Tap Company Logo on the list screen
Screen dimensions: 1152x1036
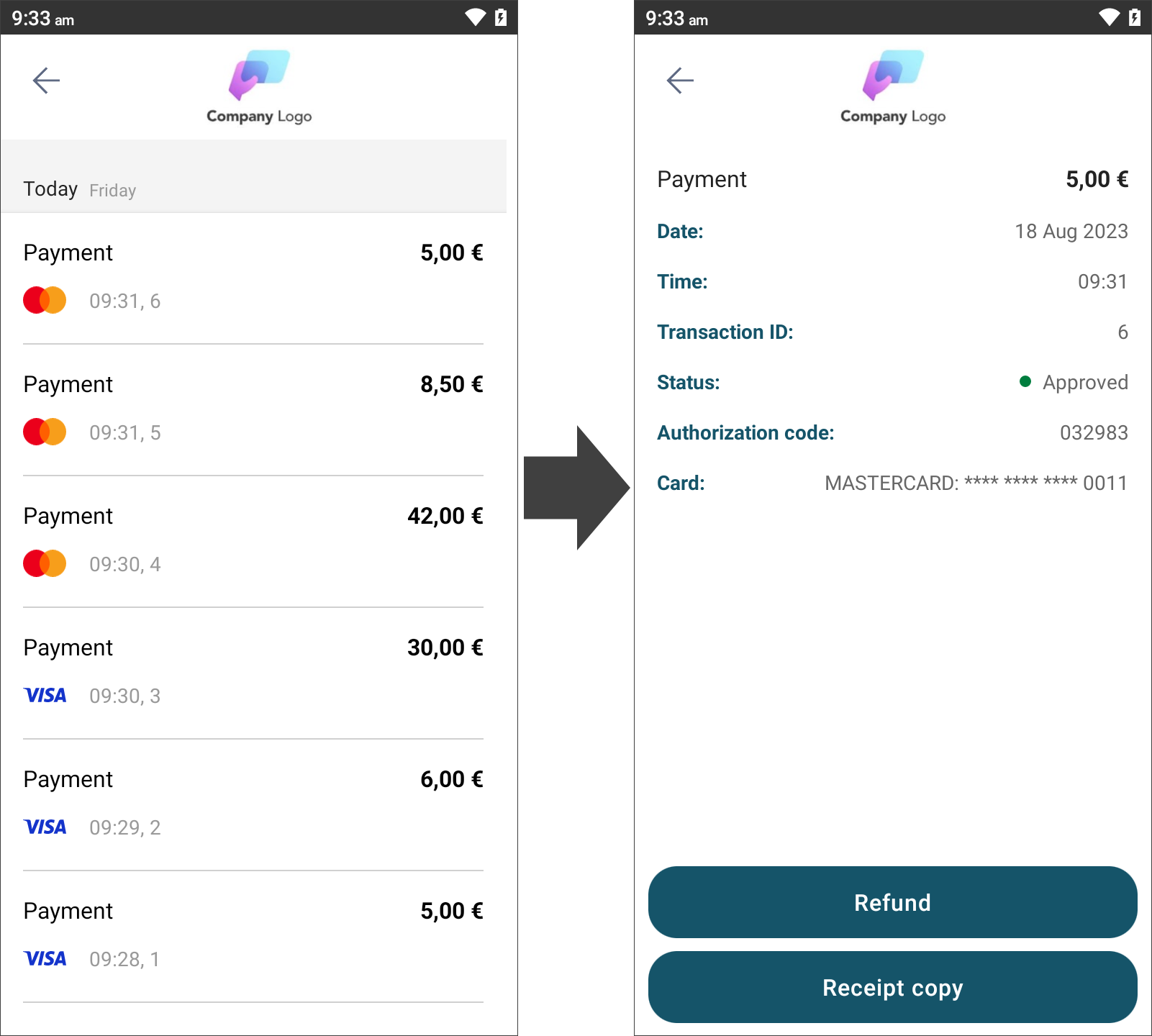259,86
